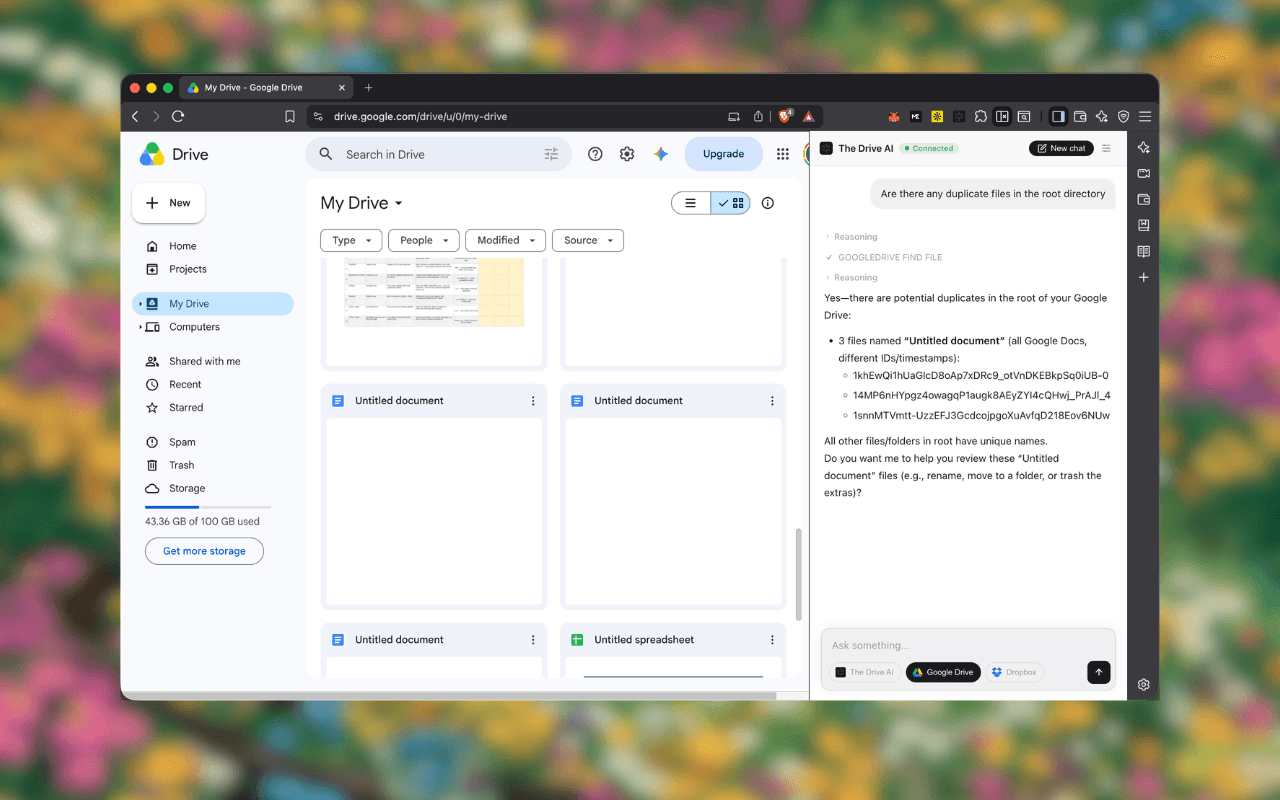Viewport: 1280px width, 800px height.
Task: Open the browser extensions puzzle icon
Action: [981, 116]
